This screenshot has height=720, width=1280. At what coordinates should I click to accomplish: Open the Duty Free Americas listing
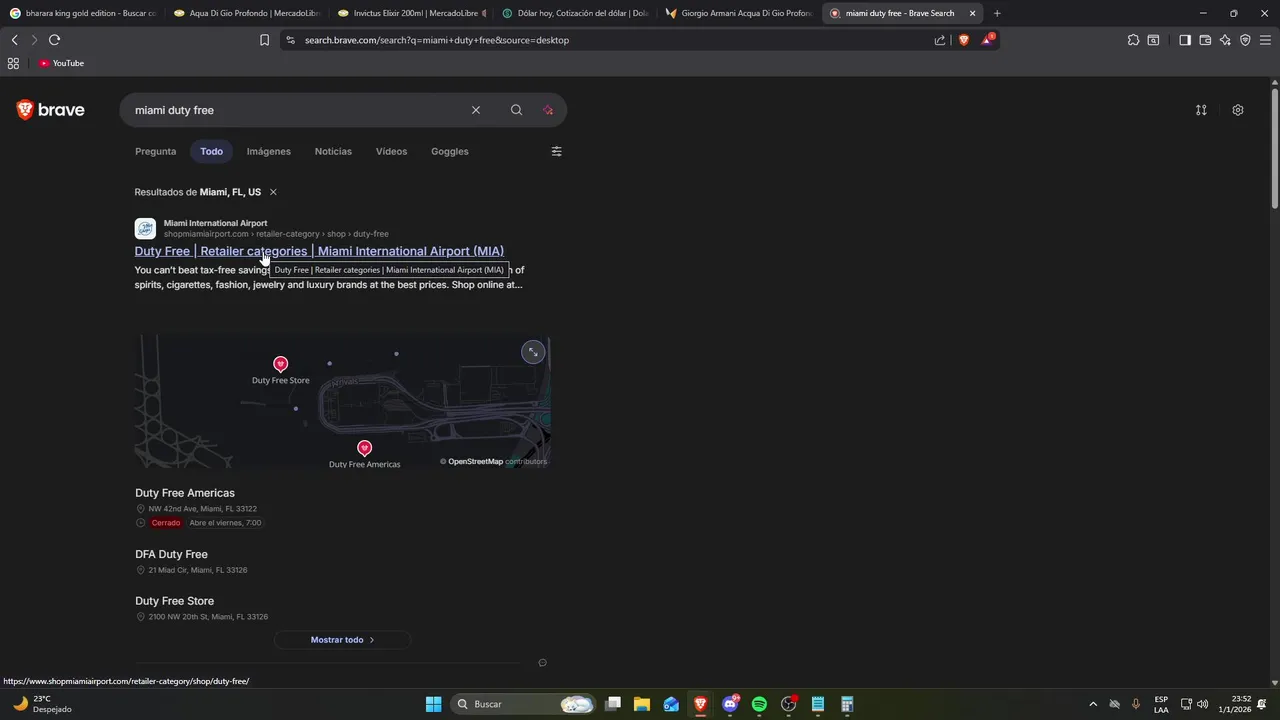pyautogui.click(x=185, y=493)
